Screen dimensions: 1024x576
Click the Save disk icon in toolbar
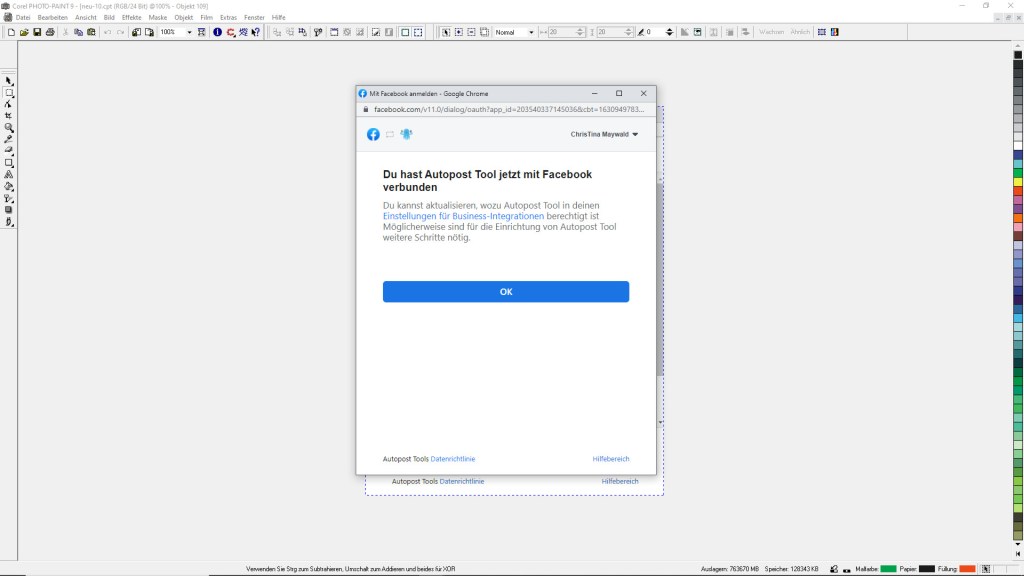click(37, 32)
